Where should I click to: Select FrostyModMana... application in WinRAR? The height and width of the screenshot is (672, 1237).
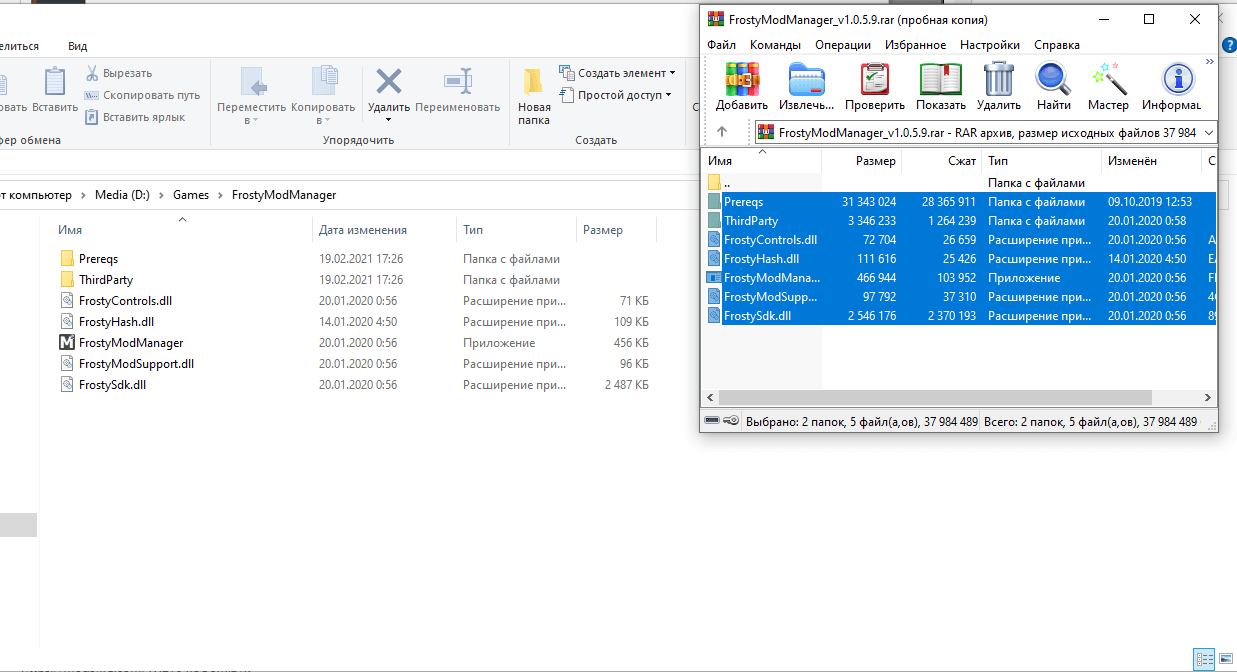[x=960, y=278]
